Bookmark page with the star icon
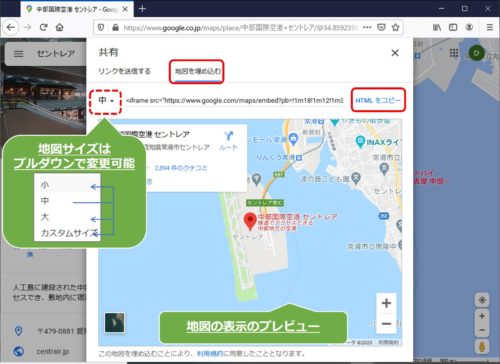Viewport: 500px width, 364px height. click(x=395, y=27)
